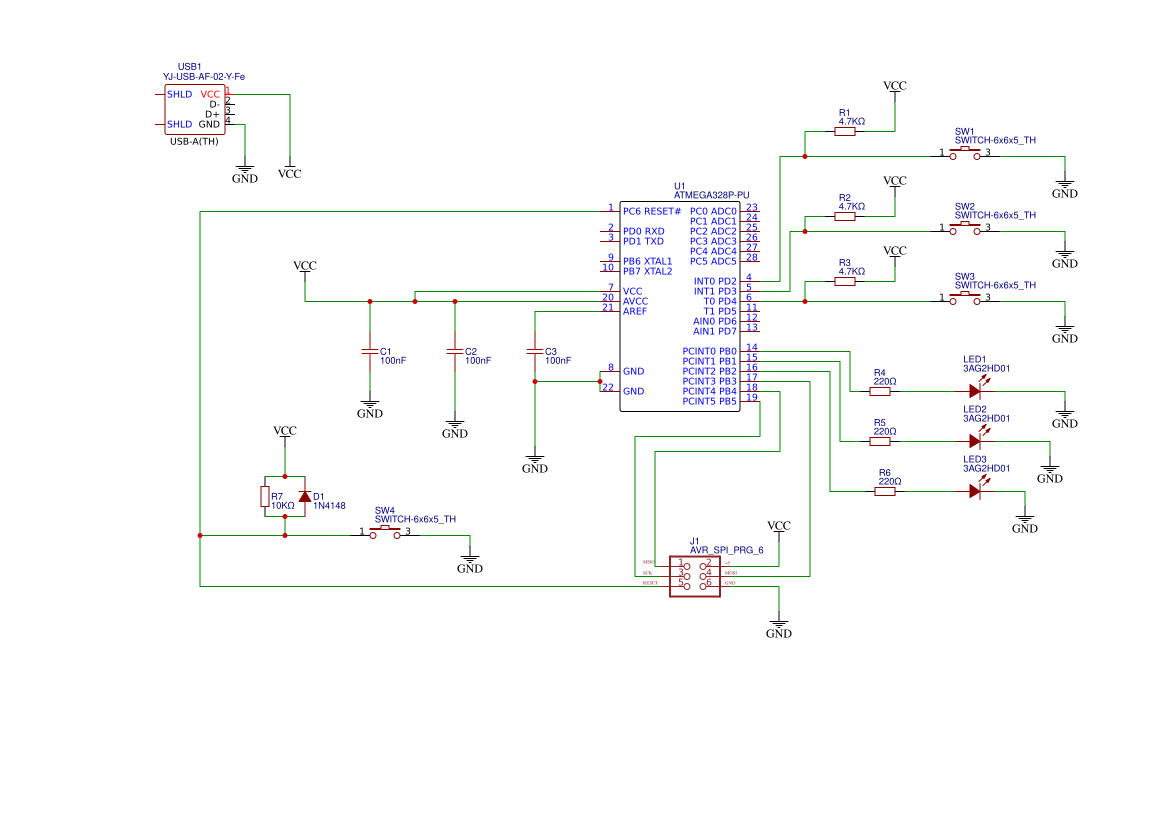Click the PCINT3 PB3 pin label
The width and height of the screenshot is (1169, 827).
click(x=710, y=382)
